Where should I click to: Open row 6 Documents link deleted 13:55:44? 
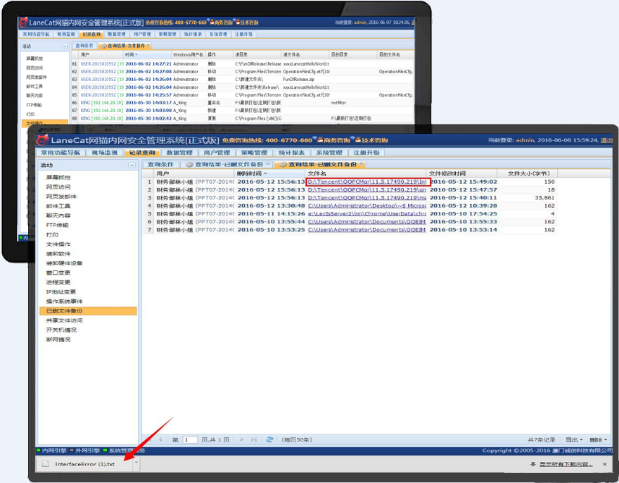pos(367,222)
